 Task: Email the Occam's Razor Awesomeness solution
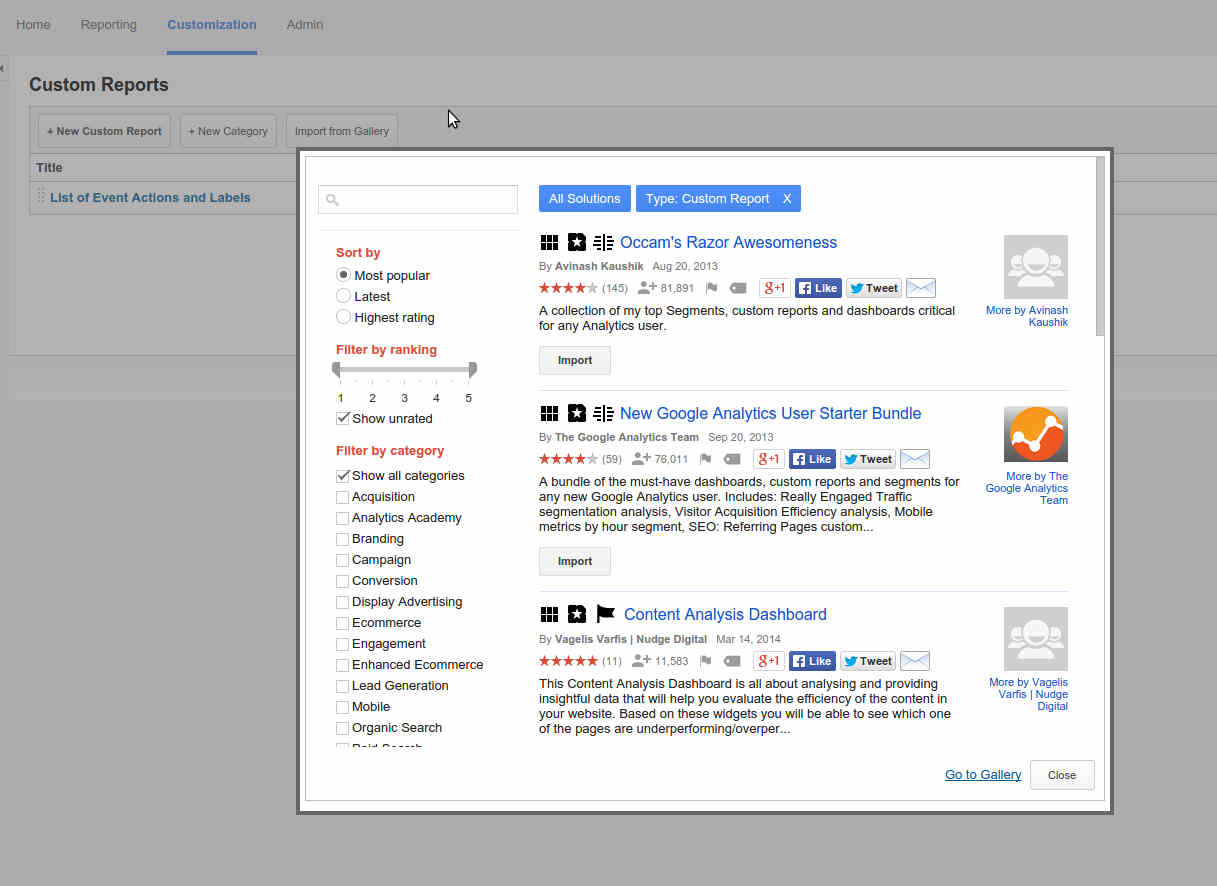tap(920, 288)
